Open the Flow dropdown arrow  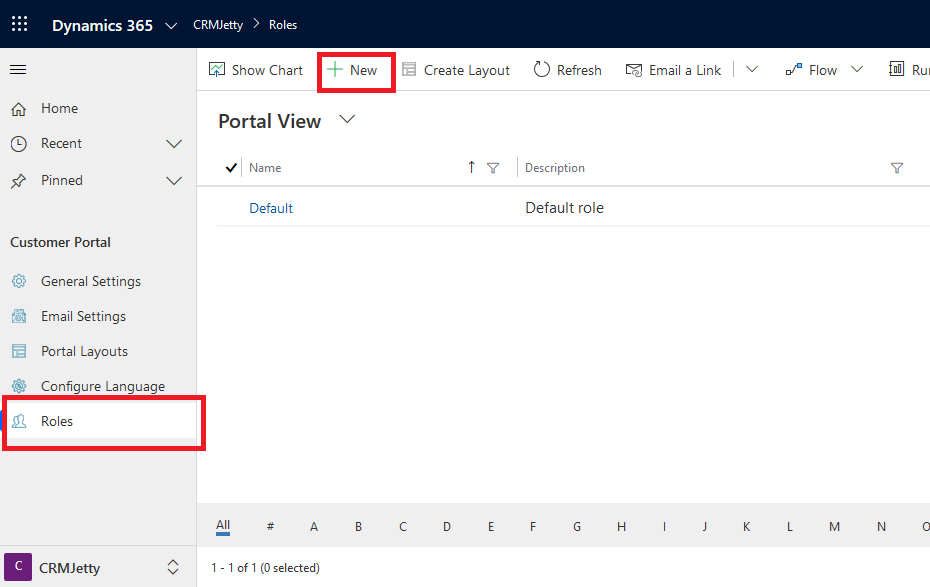pyautogui.click(x=857, y=70)
